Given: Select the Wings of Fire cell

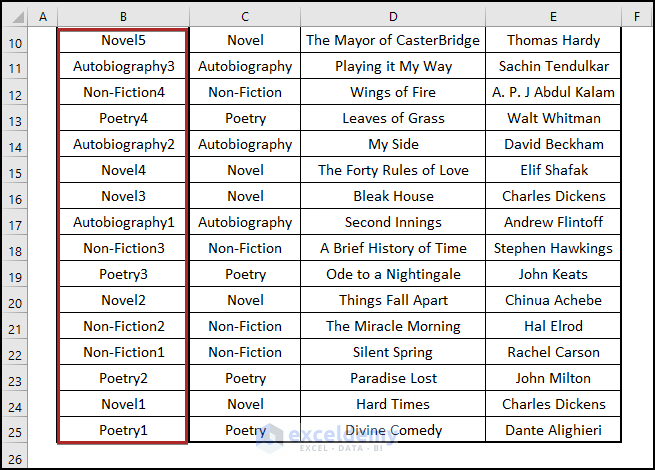Looking at the screenshot, I should click(393, 93).
